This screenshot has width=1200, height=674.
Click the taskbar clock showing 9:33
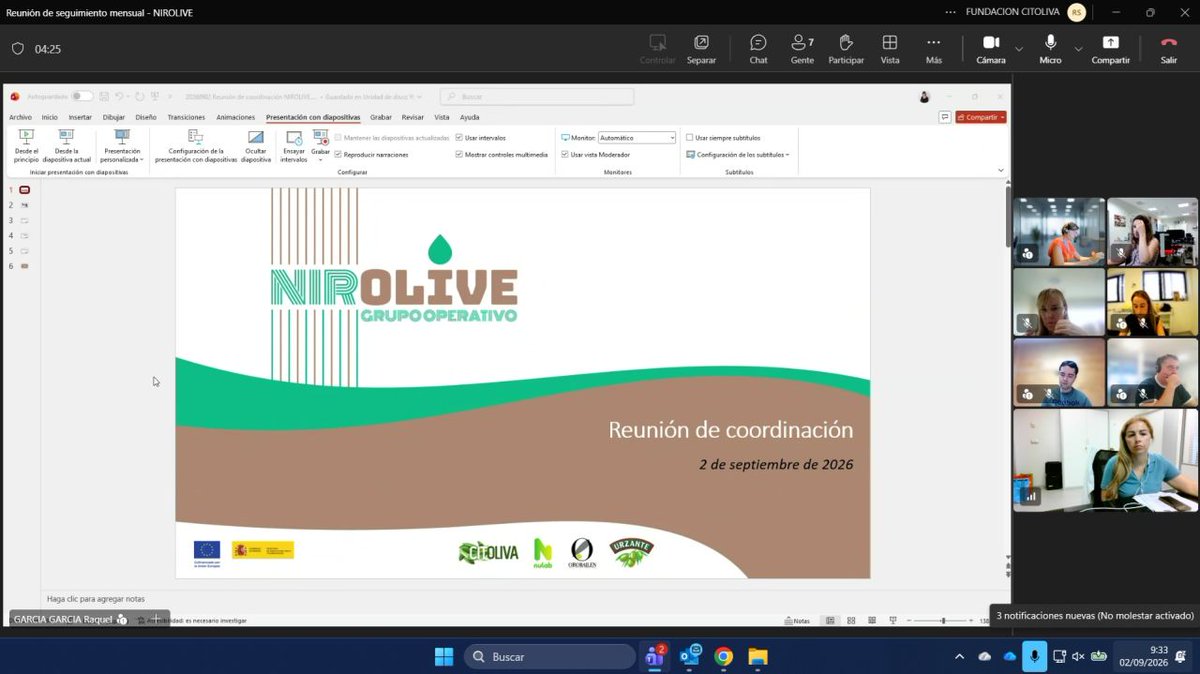click(1143, 656)
